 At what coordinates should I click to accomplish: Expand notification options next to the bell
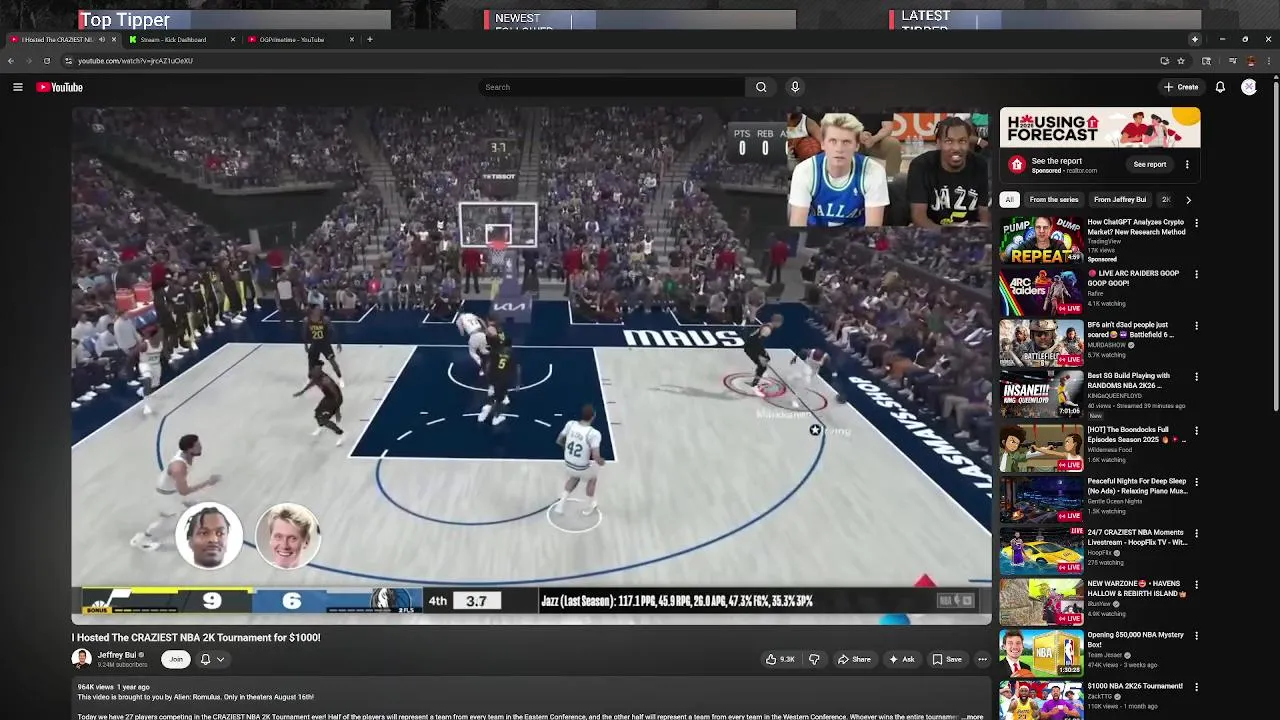pyautogui.click(x=220, y=659)
